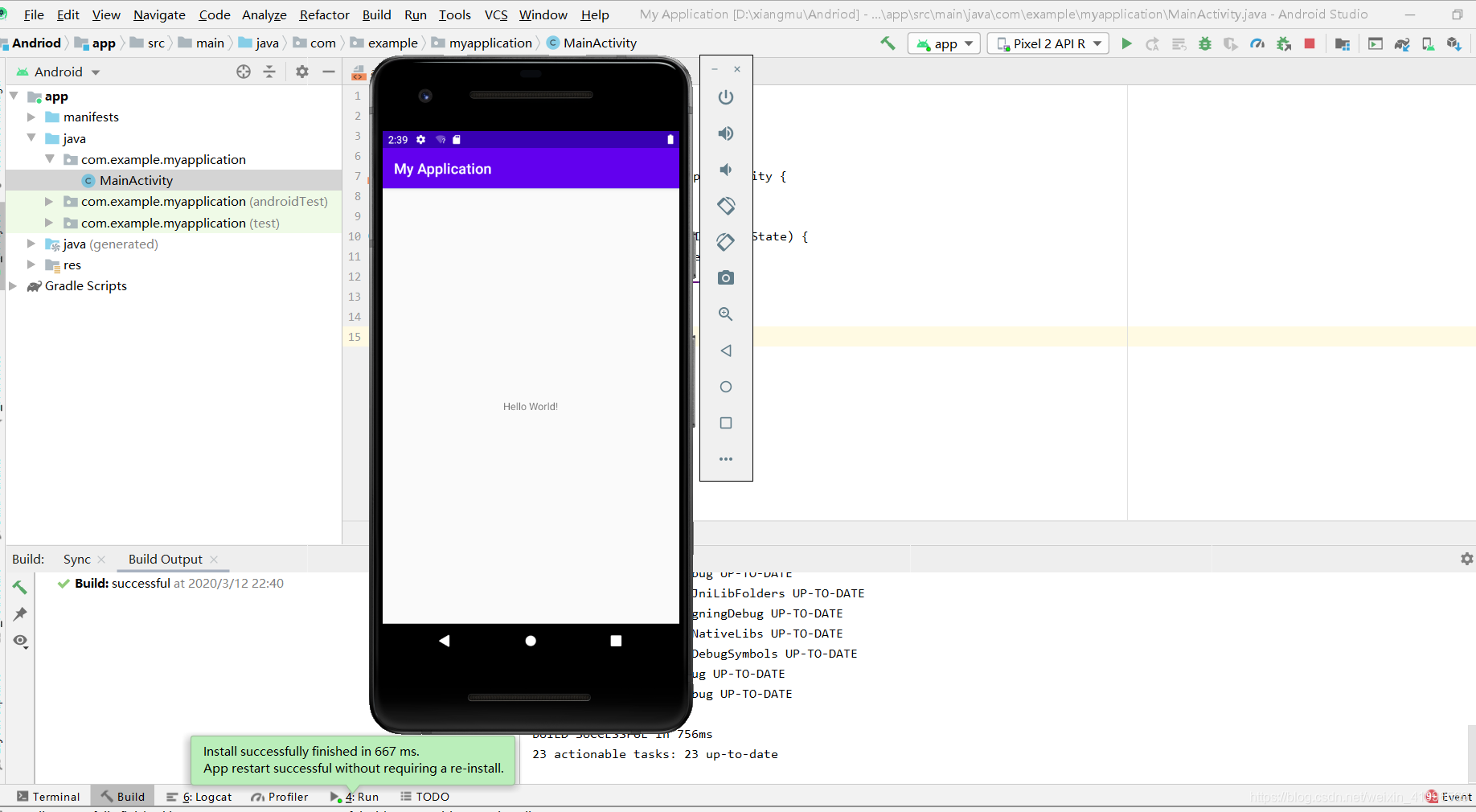Click the locate opened file target icon
Screen dimensions: 1476x812
pyautogui.click(x=244, y=72)
